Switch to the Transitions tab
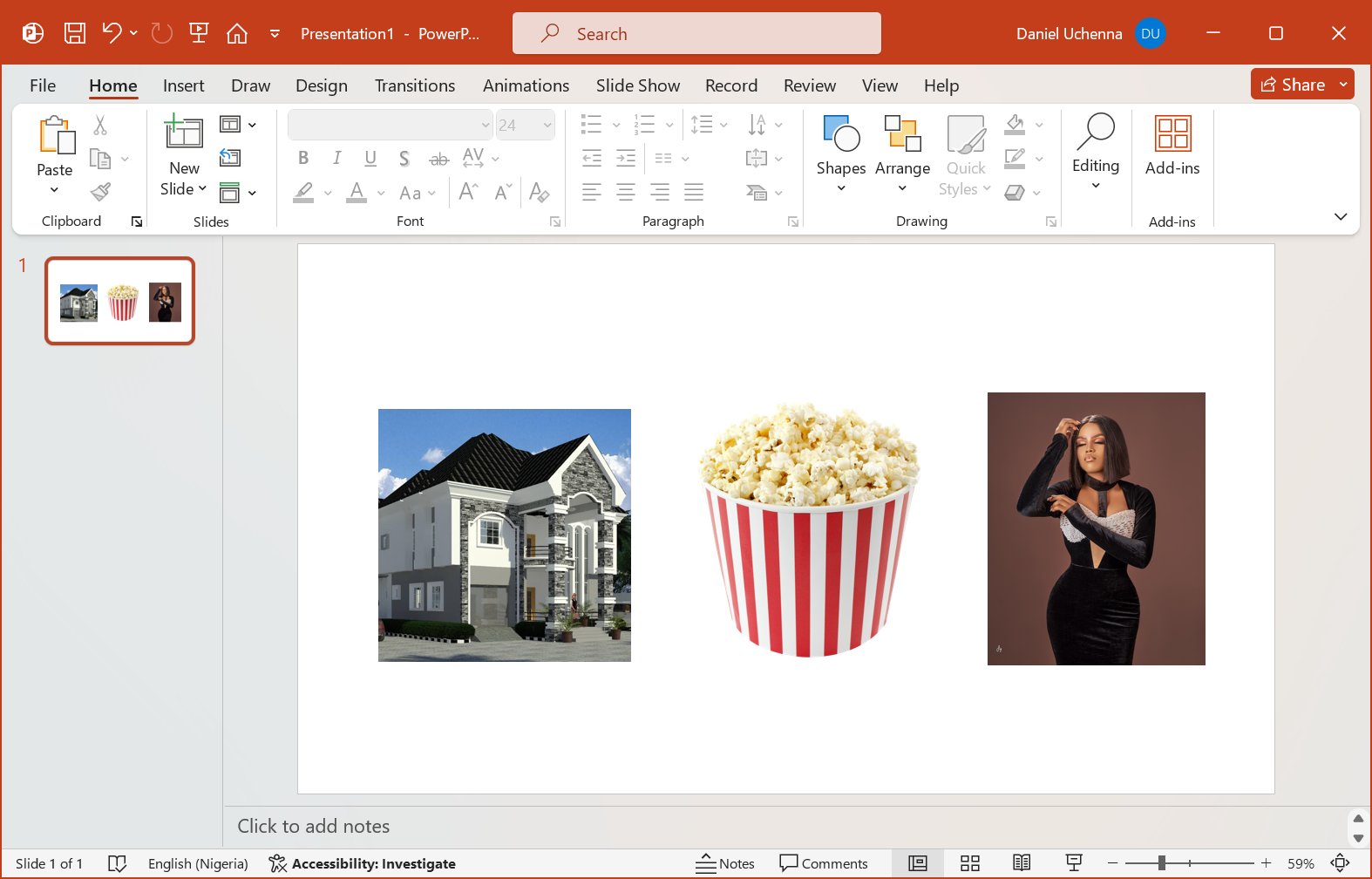This screenshot has width=1372, height=879. 415,85
